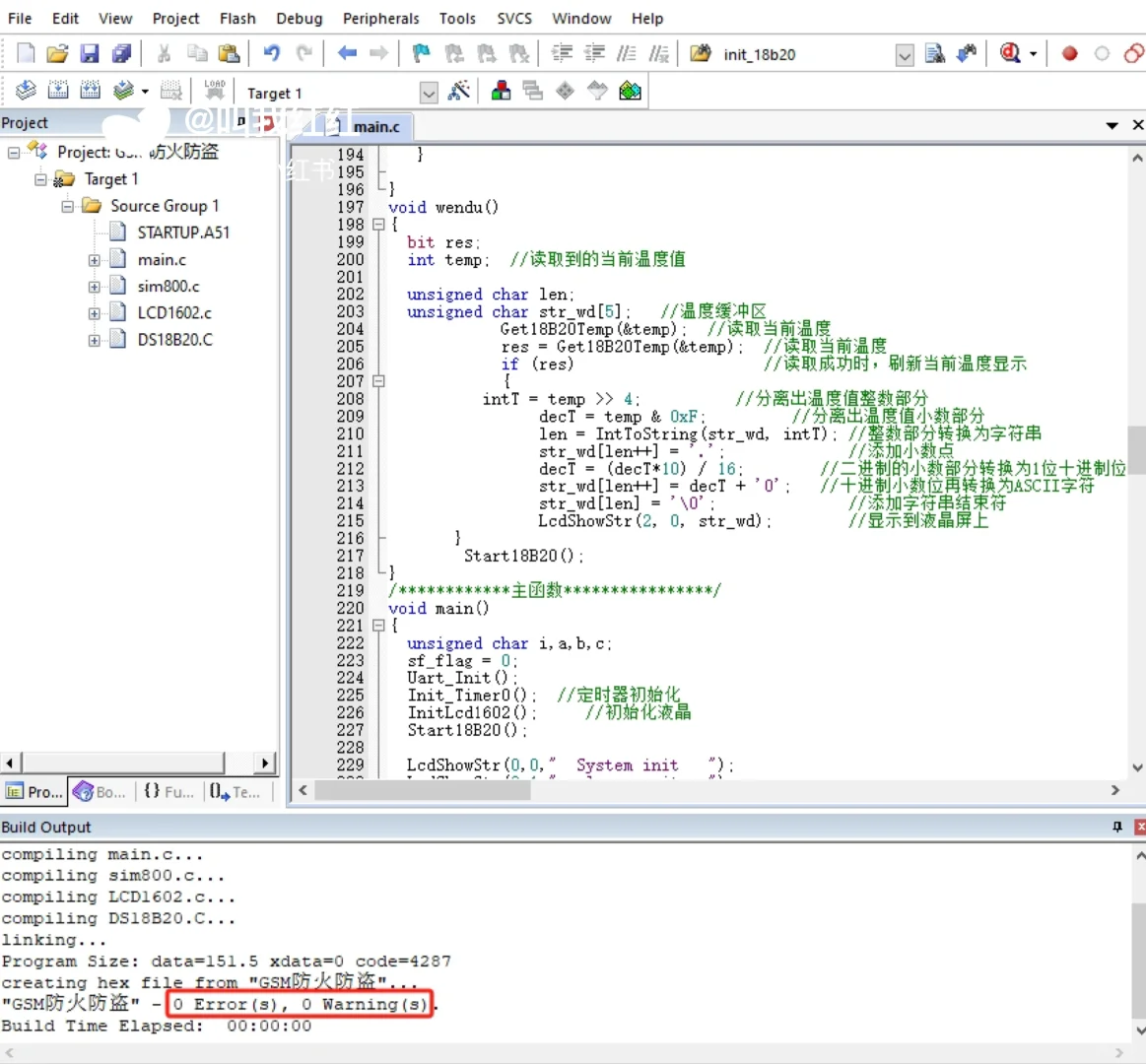This screenshot has width=1146, height=1064.
Task: Open the editor tab list dropdown arrow
Action: (1112, 126)
